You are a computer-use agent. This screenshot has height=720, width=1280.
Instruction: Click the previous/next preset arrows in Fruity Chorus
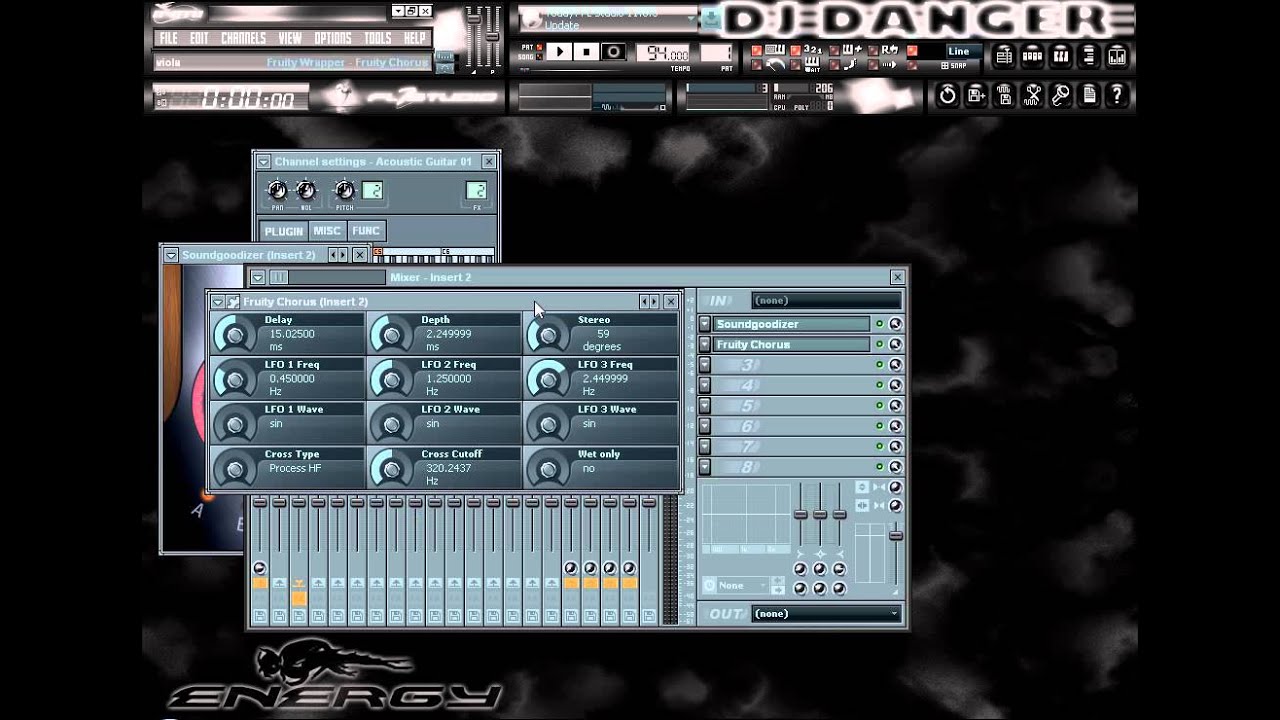(650, 301)
